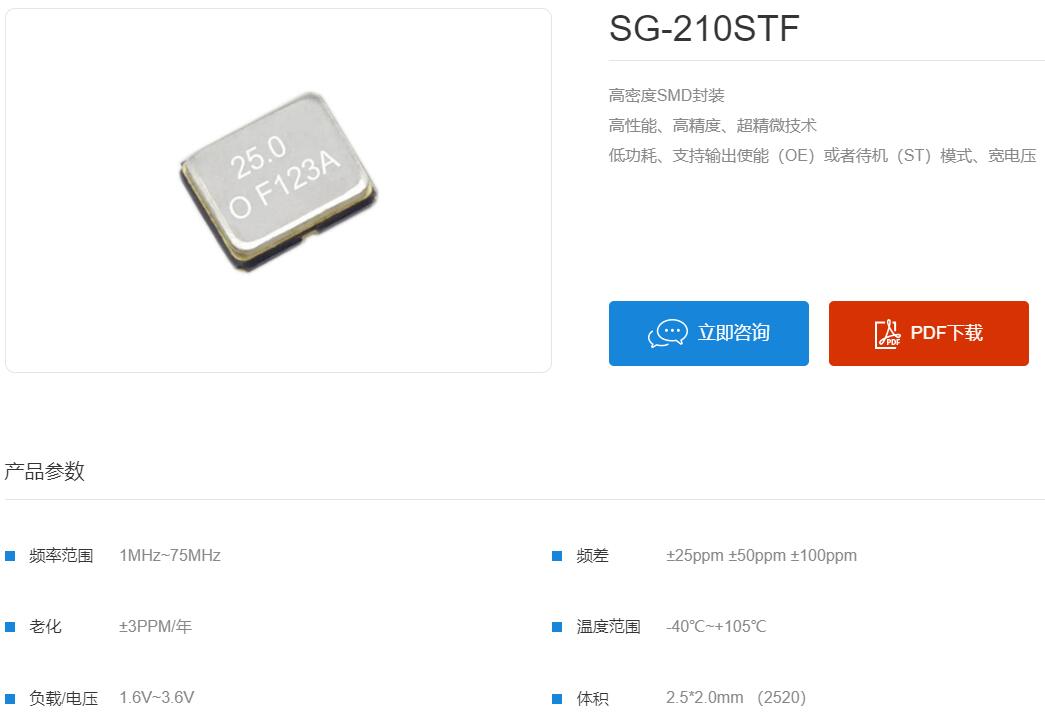Click the ±3PPM/年 aging value
1045x722 pixels.
(155, 627)
